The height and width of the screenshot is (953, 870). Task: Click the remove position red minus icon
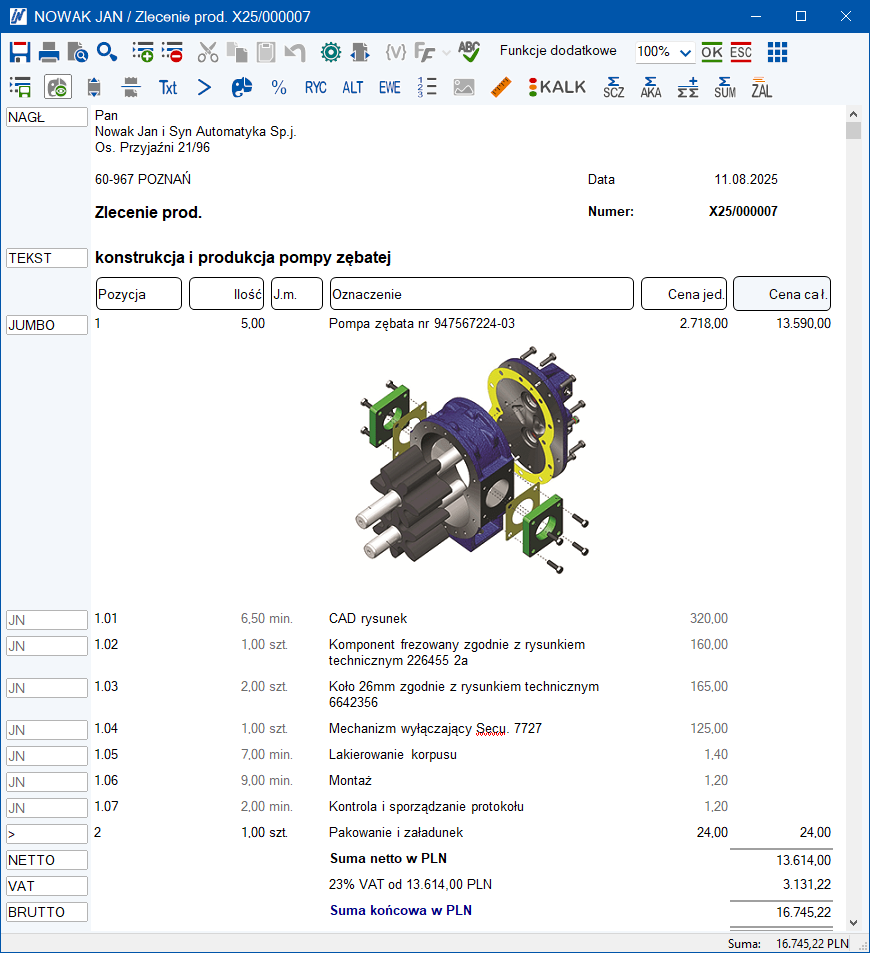pos(171,52)
